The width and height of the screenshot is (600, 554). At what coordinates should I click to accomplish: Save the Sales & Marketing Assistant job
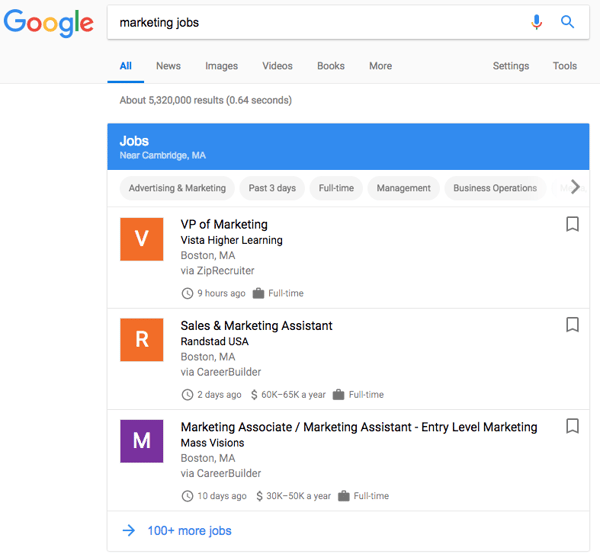click(572, 325)
